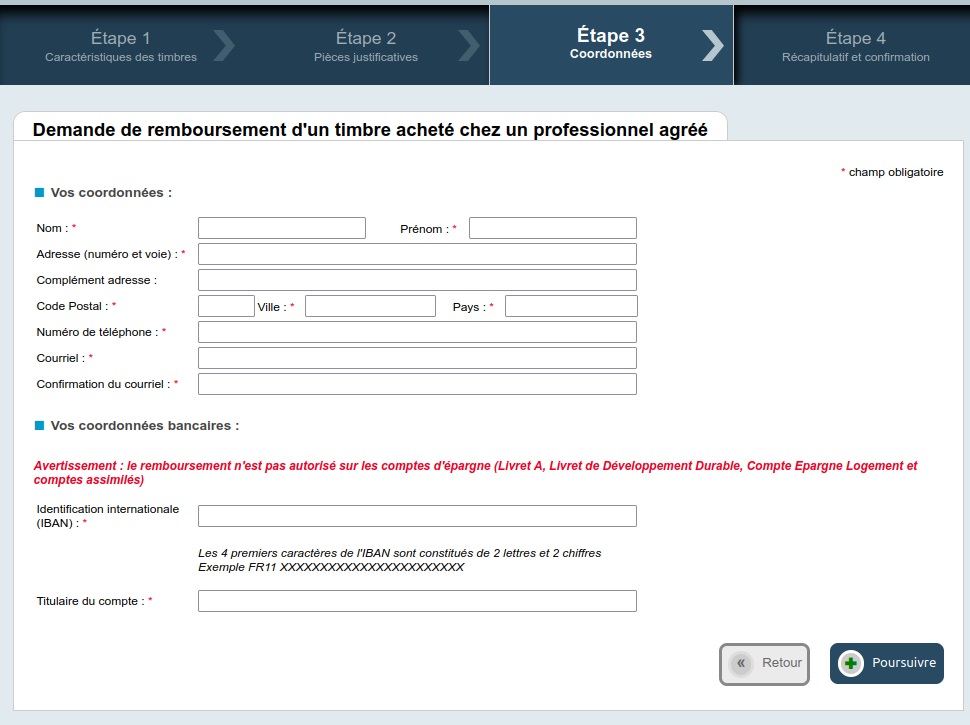Click the Retour button
970x725 pixels.
coord(764,664)
